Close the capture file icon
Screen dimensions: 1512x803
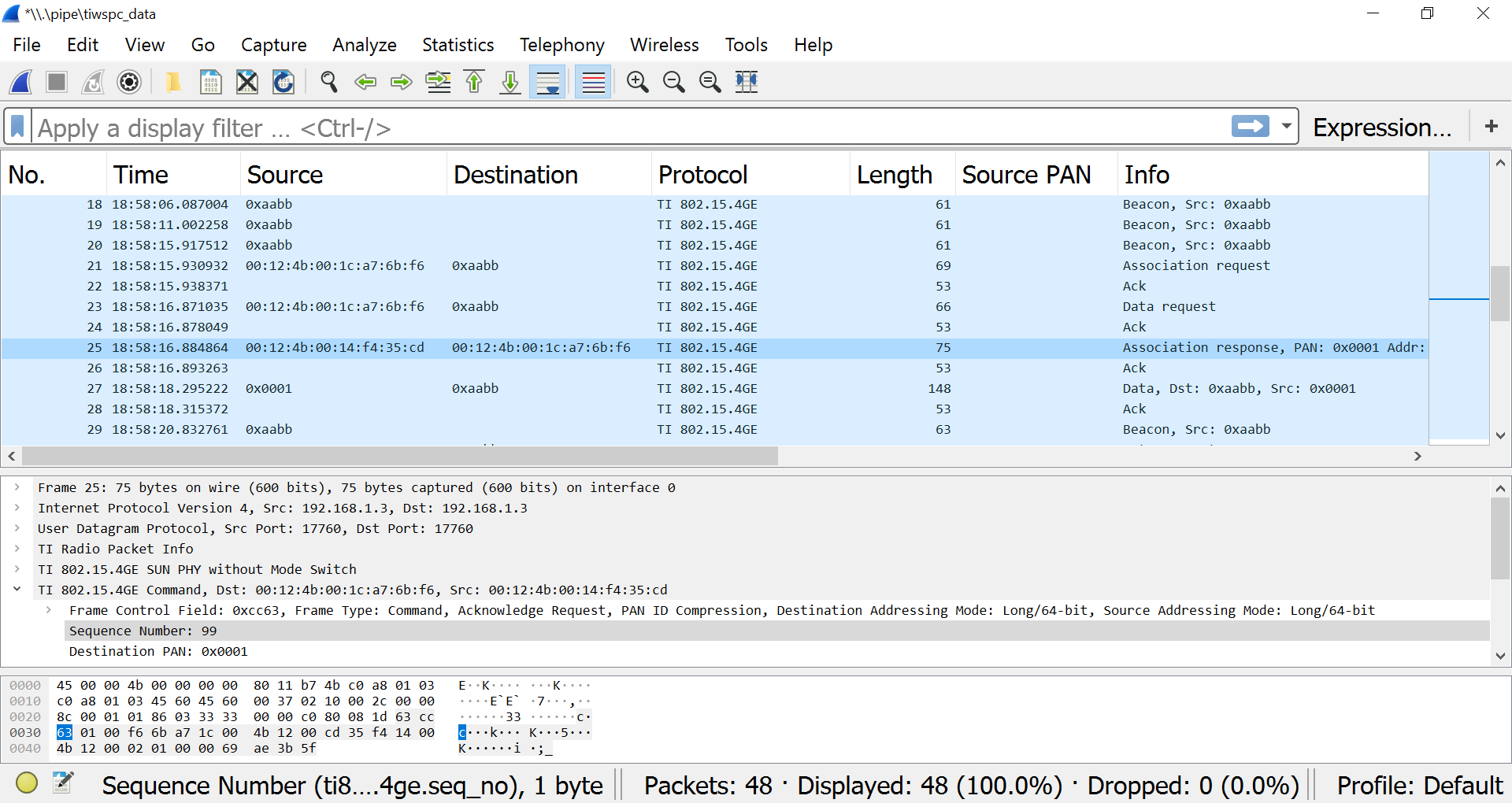[247, 82]
